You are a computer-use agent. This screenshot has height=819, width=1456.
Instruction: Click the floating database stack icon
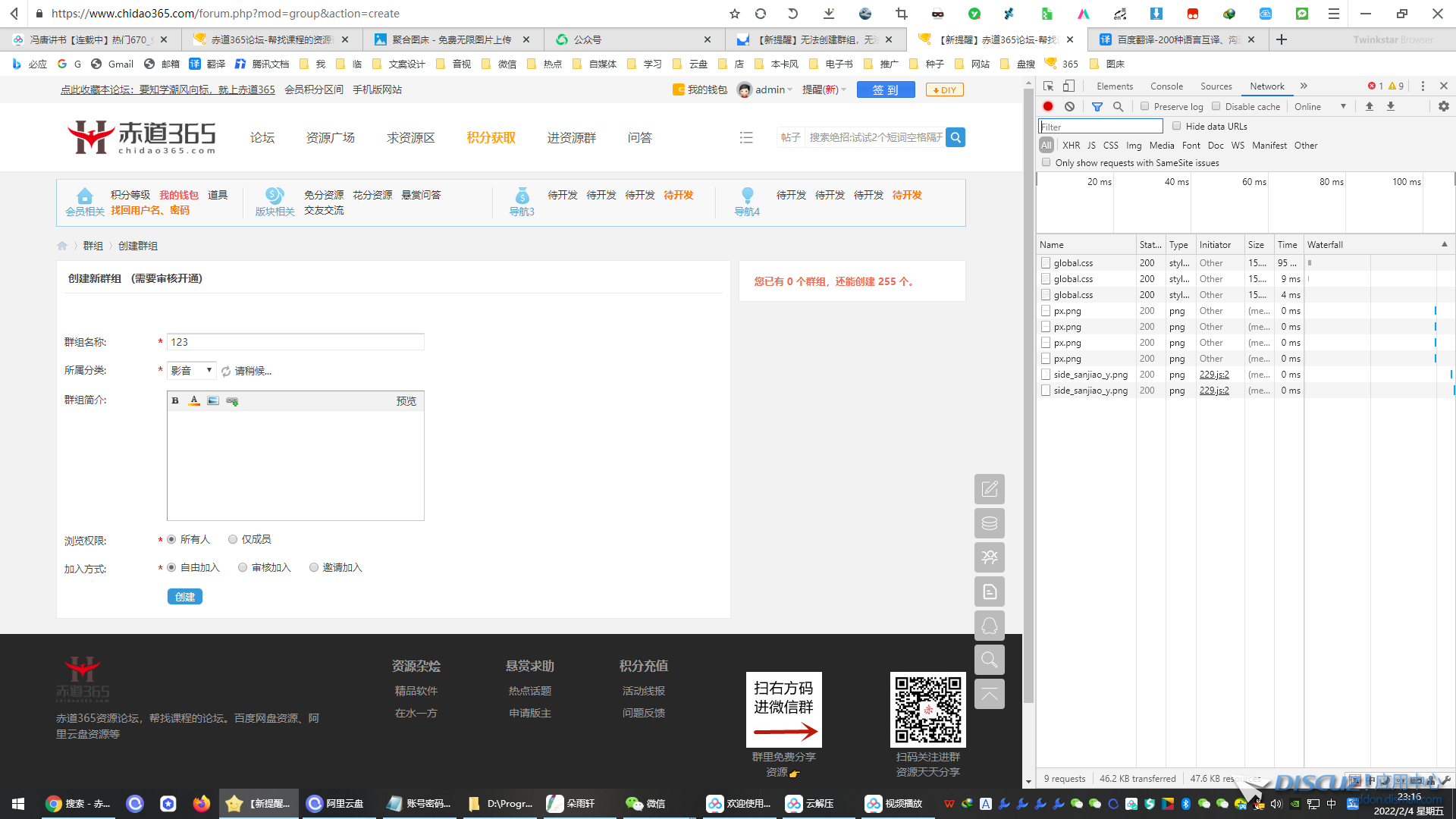tap(990, 523)
